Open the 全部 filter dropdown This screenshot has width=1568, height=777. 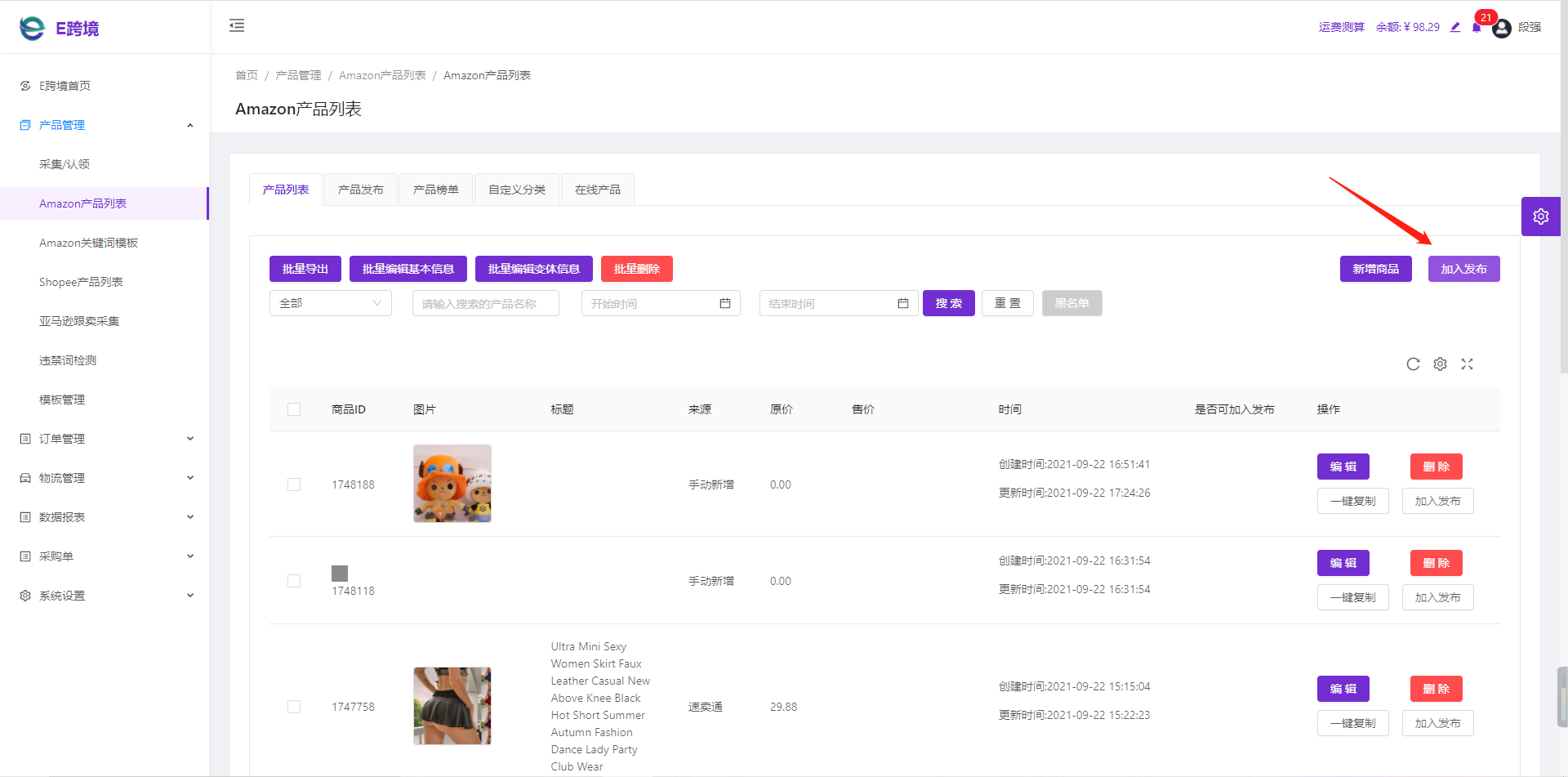(331, 303)
